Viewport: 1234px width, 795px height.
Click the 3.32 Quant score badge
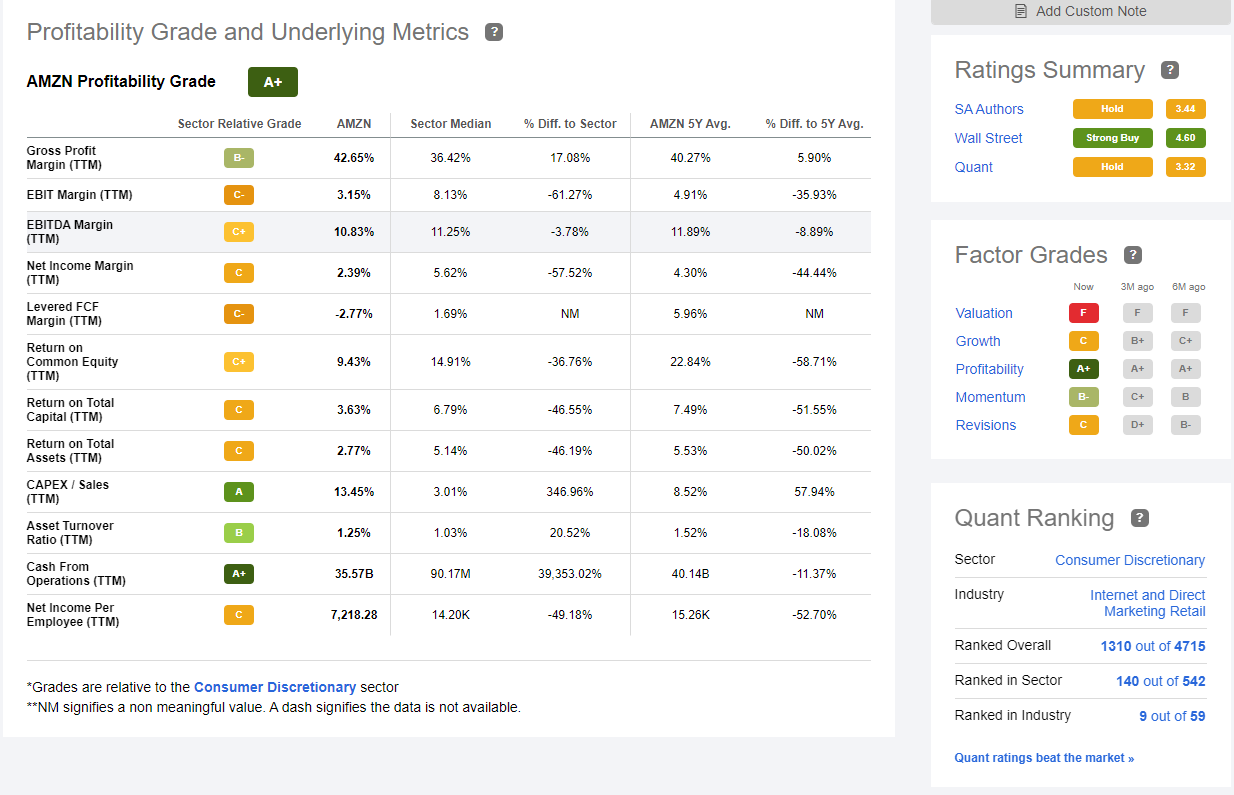(1185, 167)
